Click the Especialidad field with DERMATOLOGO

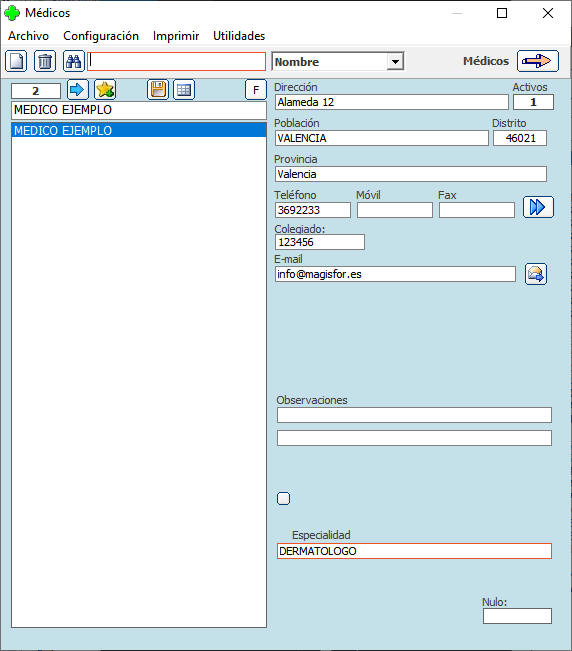click(414, 551)
